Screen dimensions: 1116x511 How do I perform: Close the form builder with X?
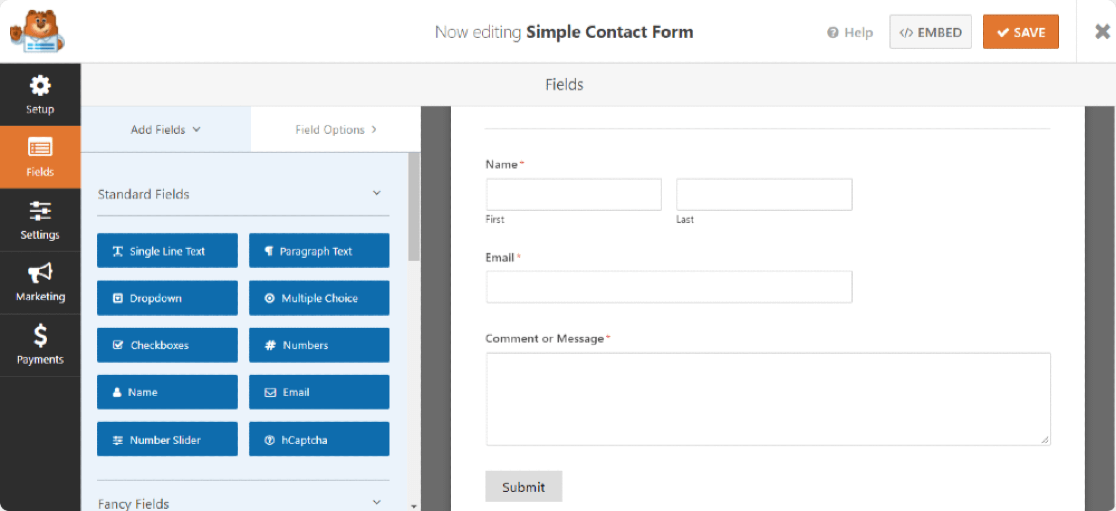pyautogui.click(x=1102, y=31)
